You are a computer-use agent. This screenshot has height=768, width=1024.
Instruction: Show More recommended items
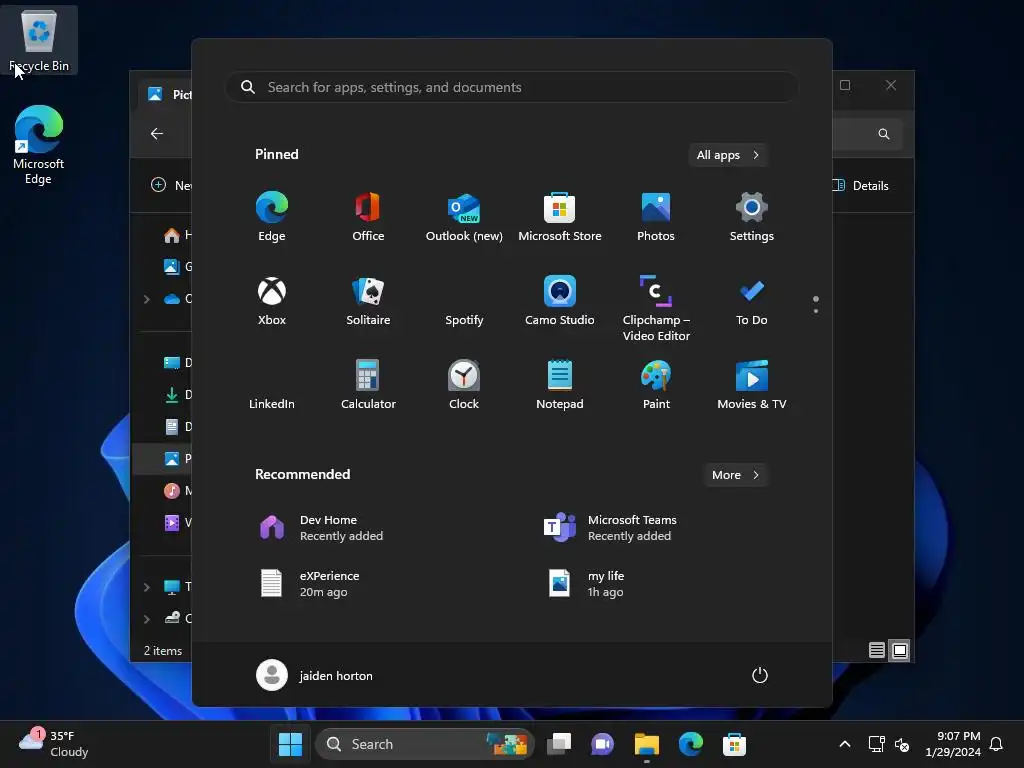coord(735,475)
